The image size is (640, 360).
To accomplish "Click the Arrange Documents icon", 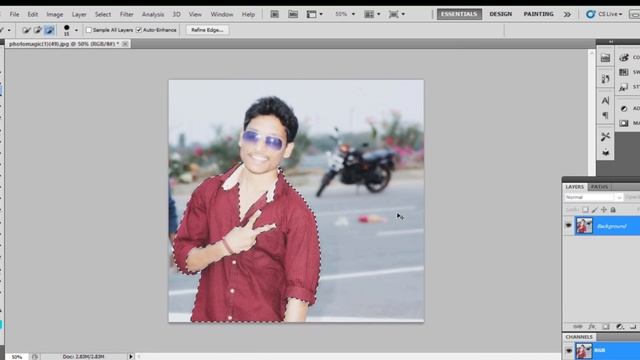I will point(369,14).
